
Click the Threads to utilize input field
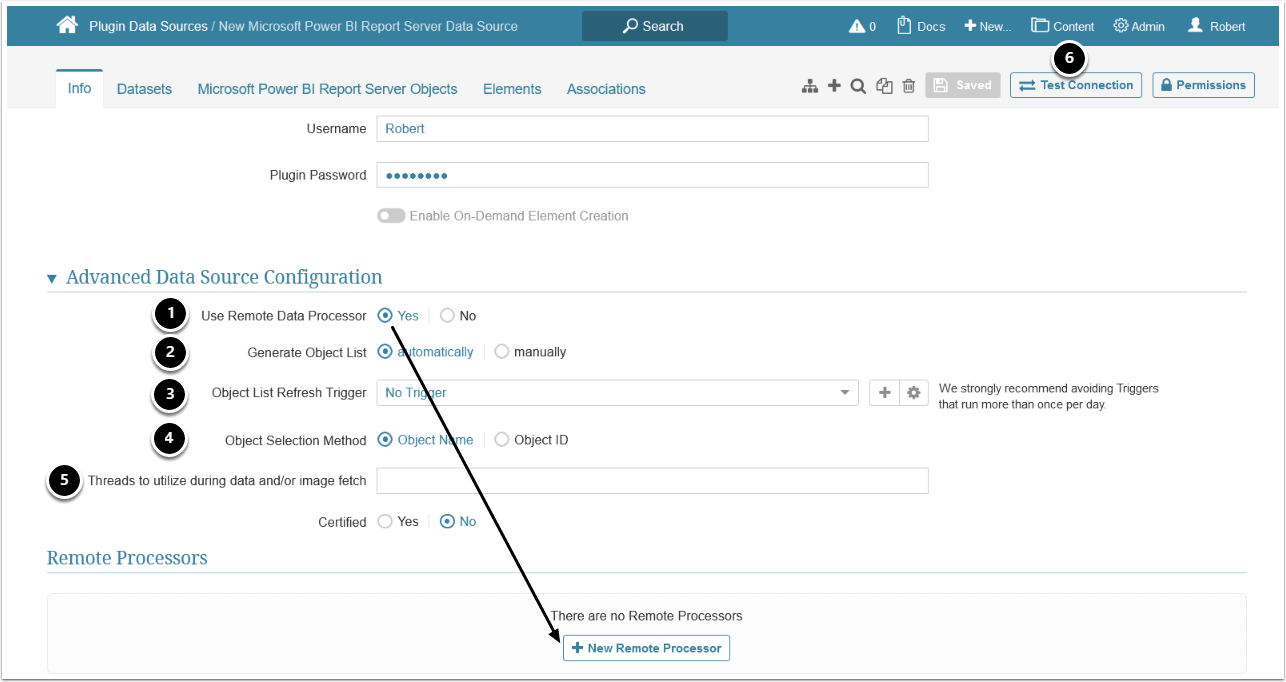pos(652,481)
